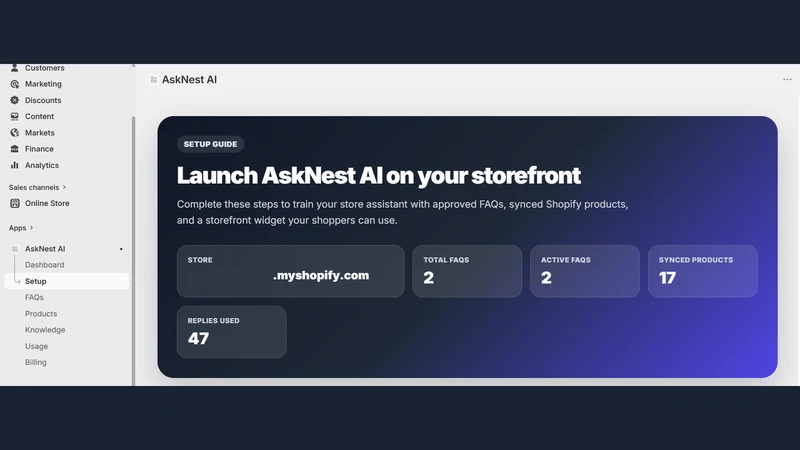Open the Knowledge subpage

pos(45,330)
